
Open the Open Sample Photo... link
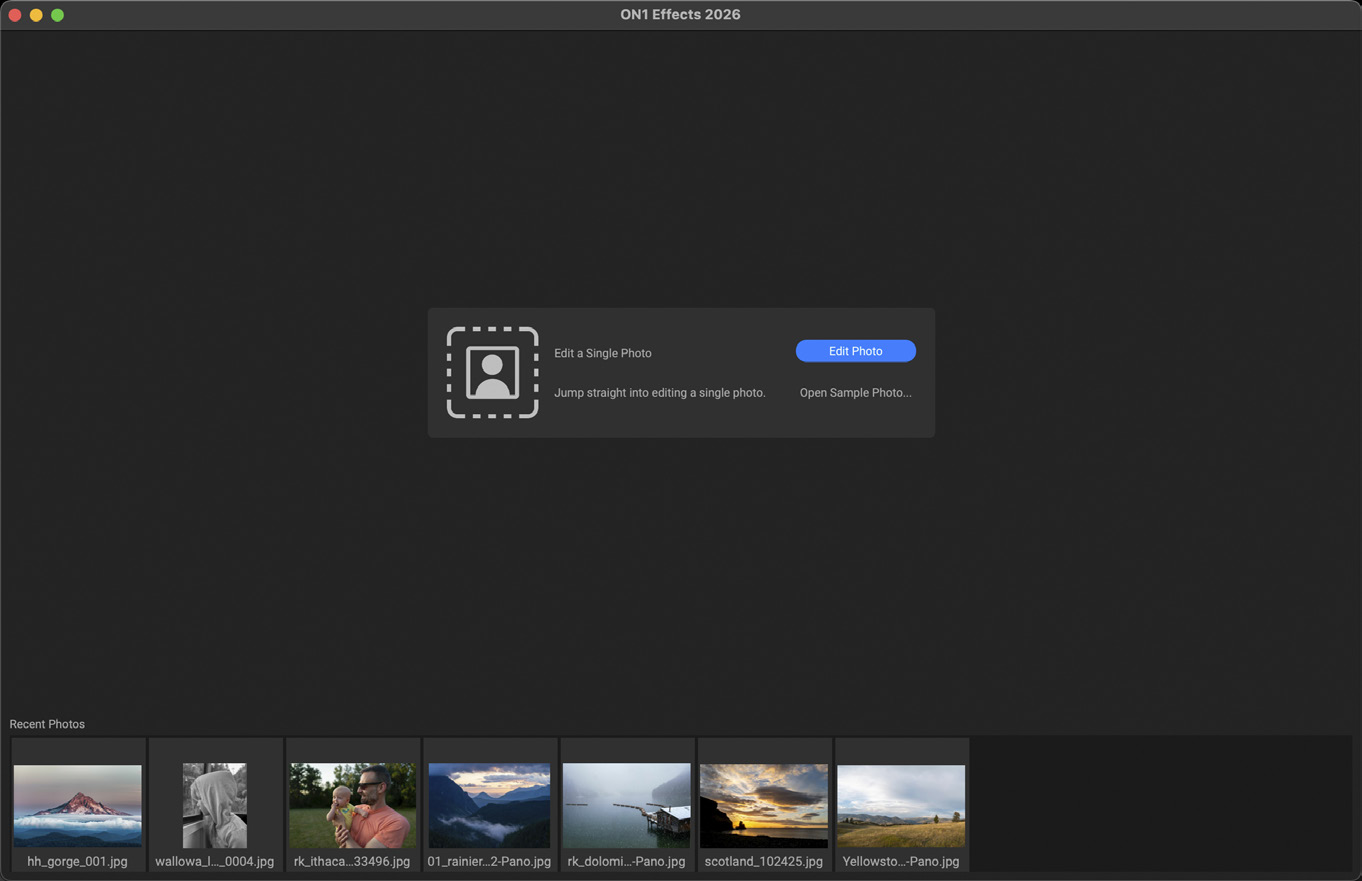pyautogui.click(x=855, y=393)
